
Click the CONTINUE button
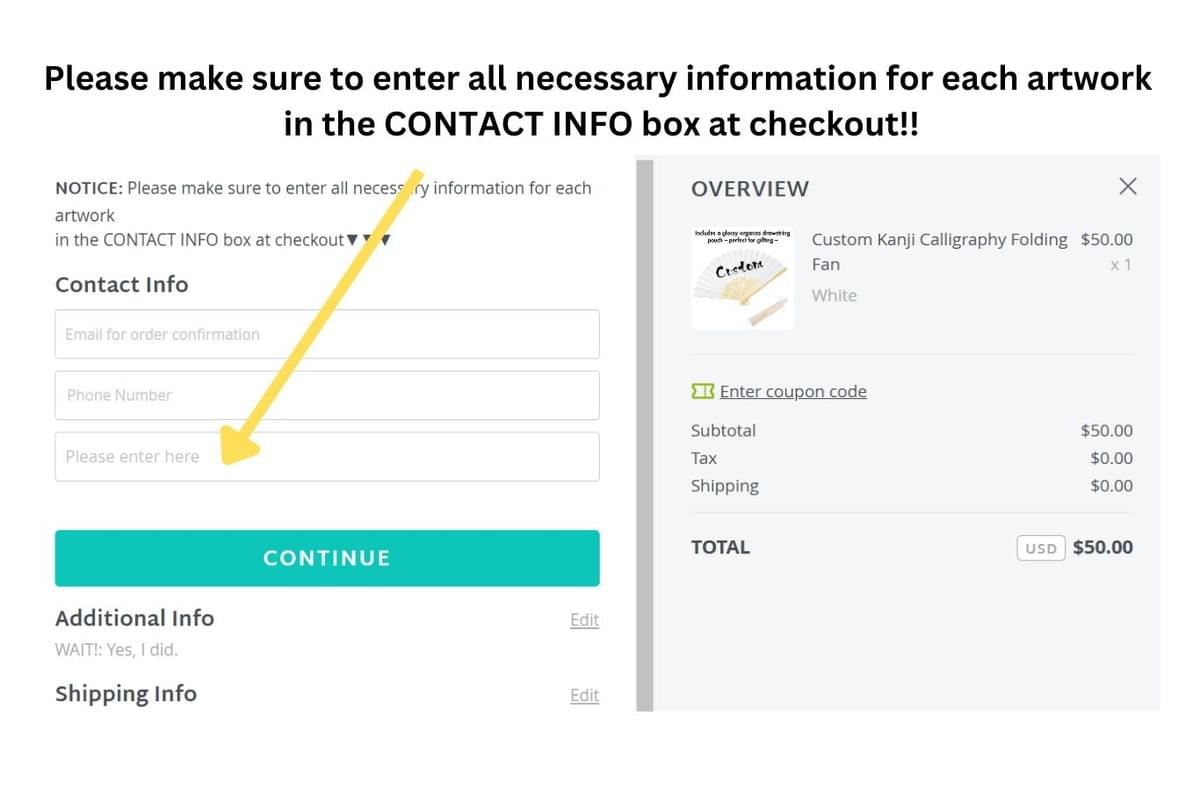point(327,558)
